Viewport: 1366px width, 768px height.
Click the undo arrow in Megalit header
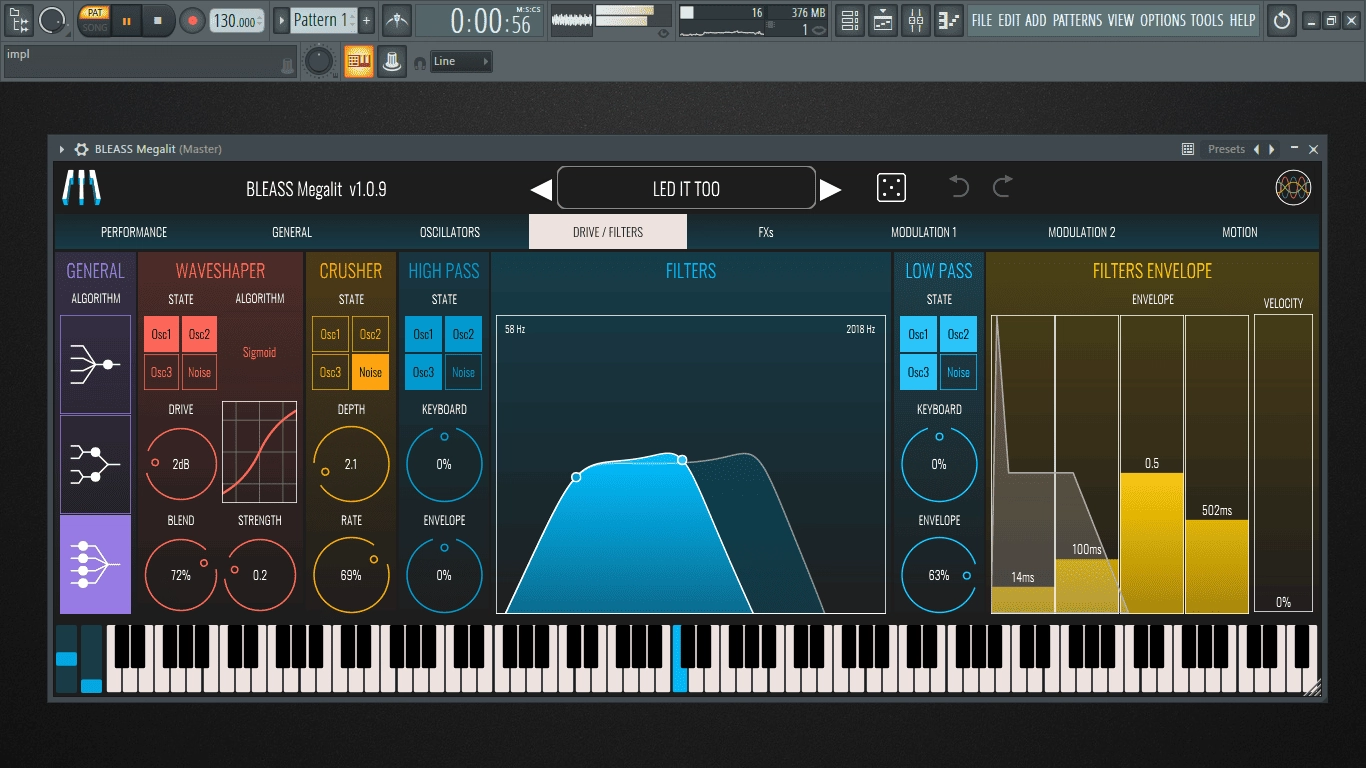click(x=959, y=187)
